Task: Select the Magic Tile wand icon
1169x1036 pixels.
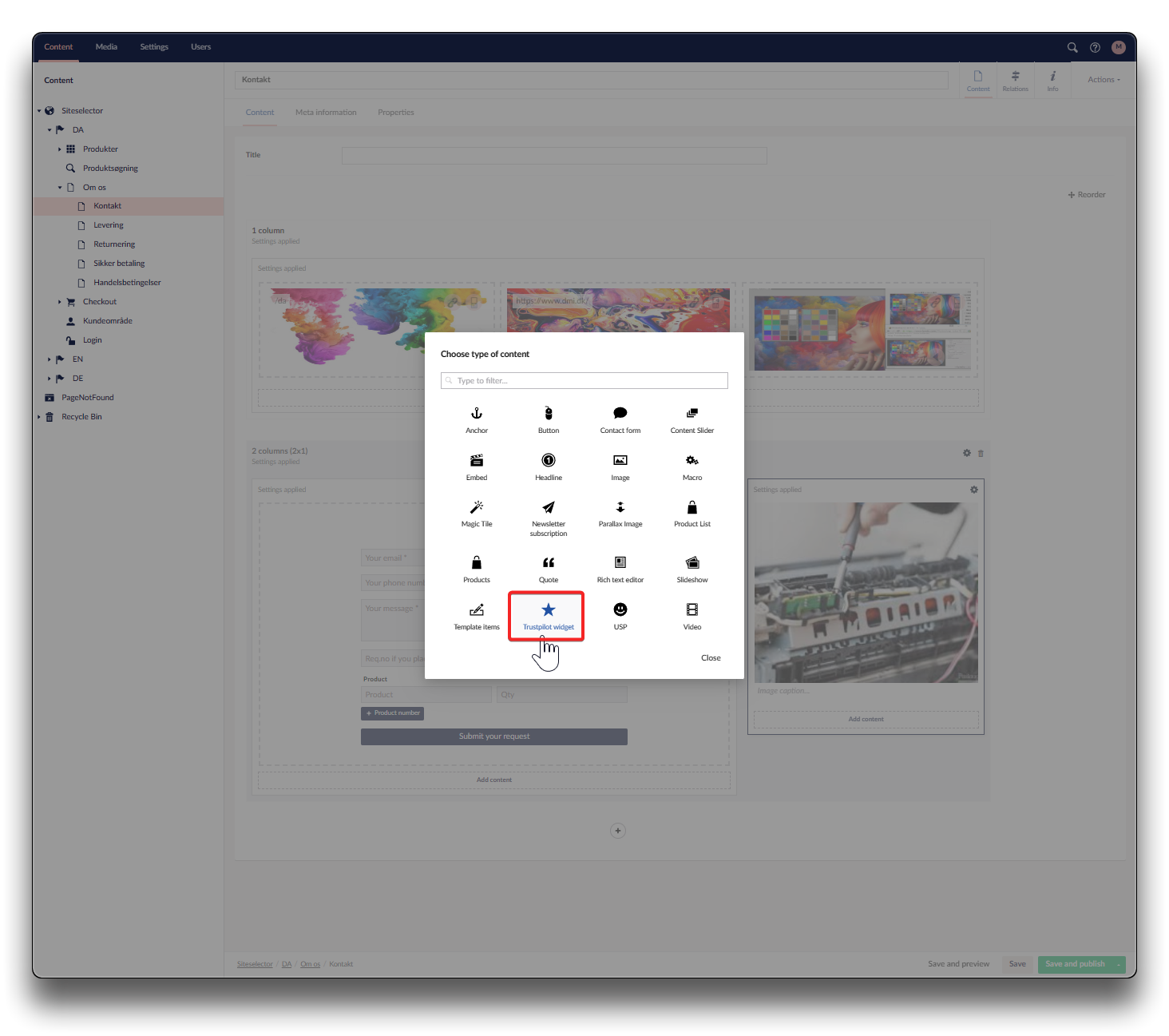Action: 477,507
